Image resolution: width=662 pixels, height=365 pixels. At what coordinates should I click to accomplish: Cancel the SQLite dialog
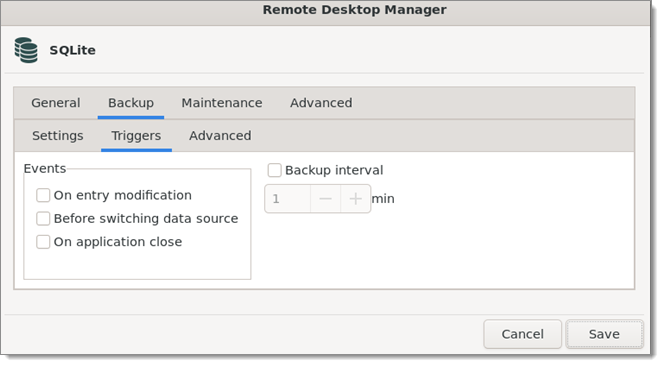point(523,334)
